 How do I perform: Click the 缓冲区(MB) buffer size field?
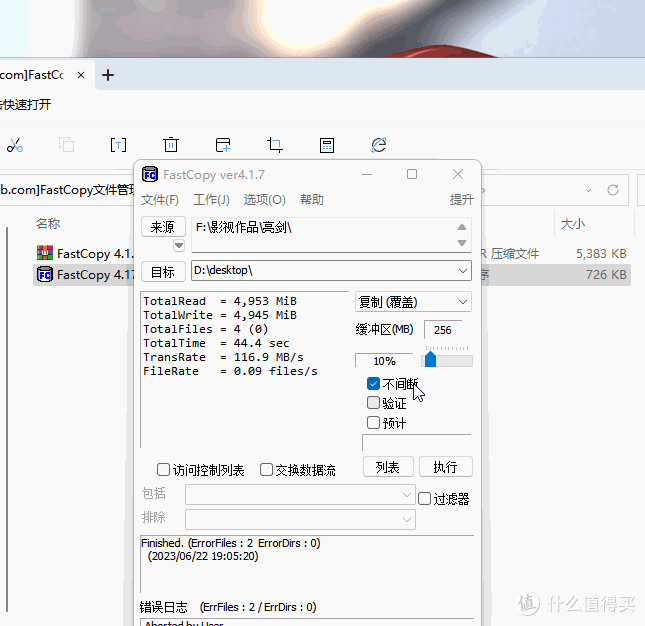pos(443,330)
